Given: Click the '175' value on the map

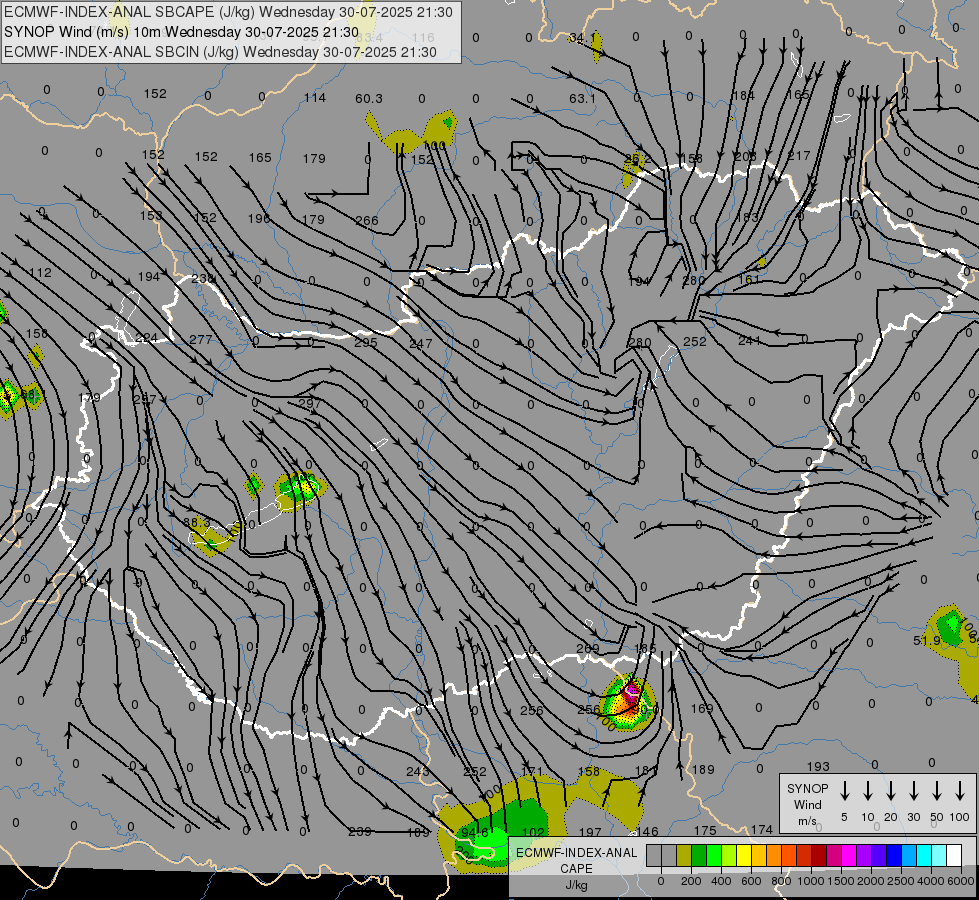Looking at the screenshot, I should click(705, 830).
